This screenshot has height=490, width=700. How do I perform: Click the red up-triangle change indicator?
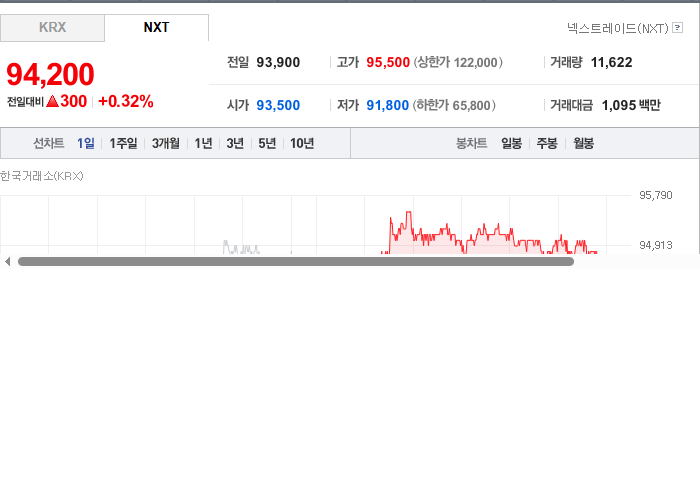pos(52,101)
